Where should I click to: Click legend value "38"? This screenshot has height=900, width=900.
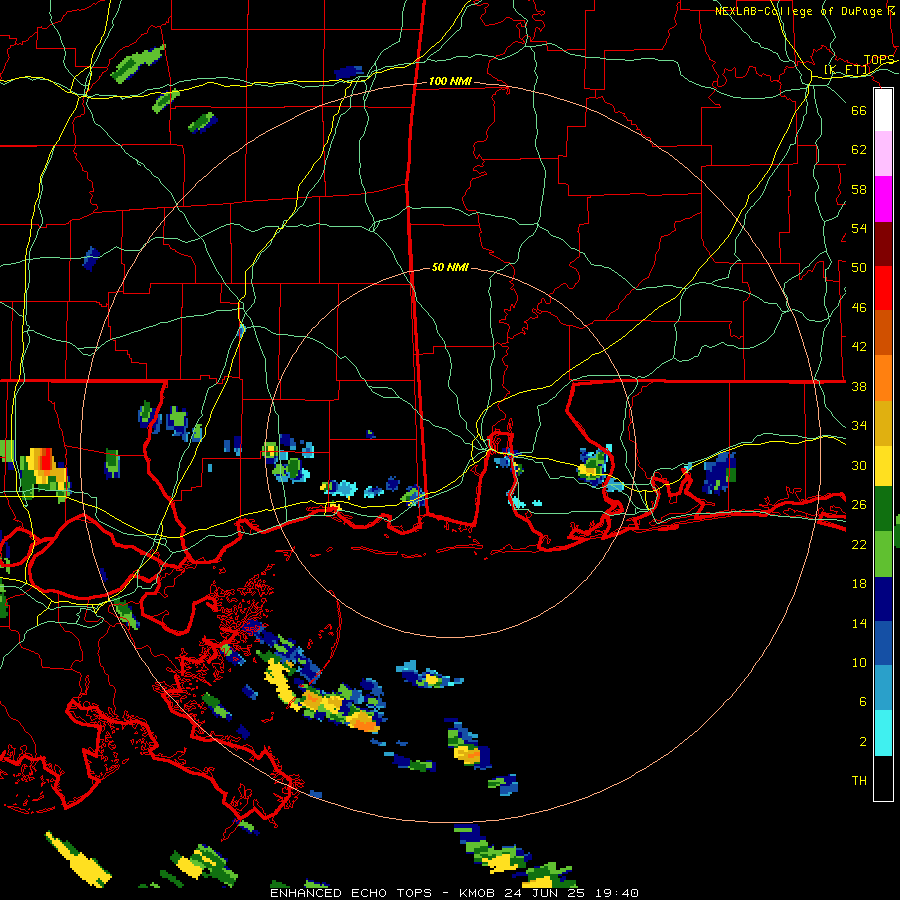[x=859, y=386]
